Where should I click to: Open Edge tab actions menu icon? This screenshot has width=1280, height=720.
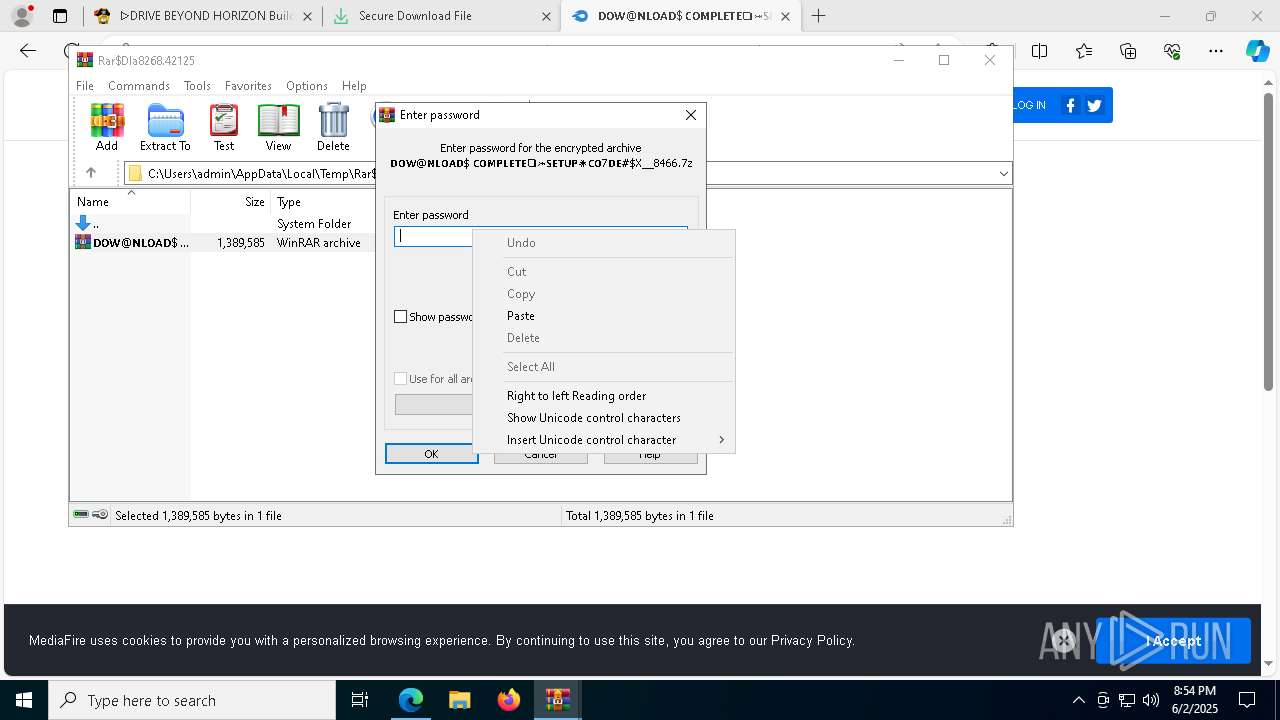pyautogui.click(x=60, y=16)
